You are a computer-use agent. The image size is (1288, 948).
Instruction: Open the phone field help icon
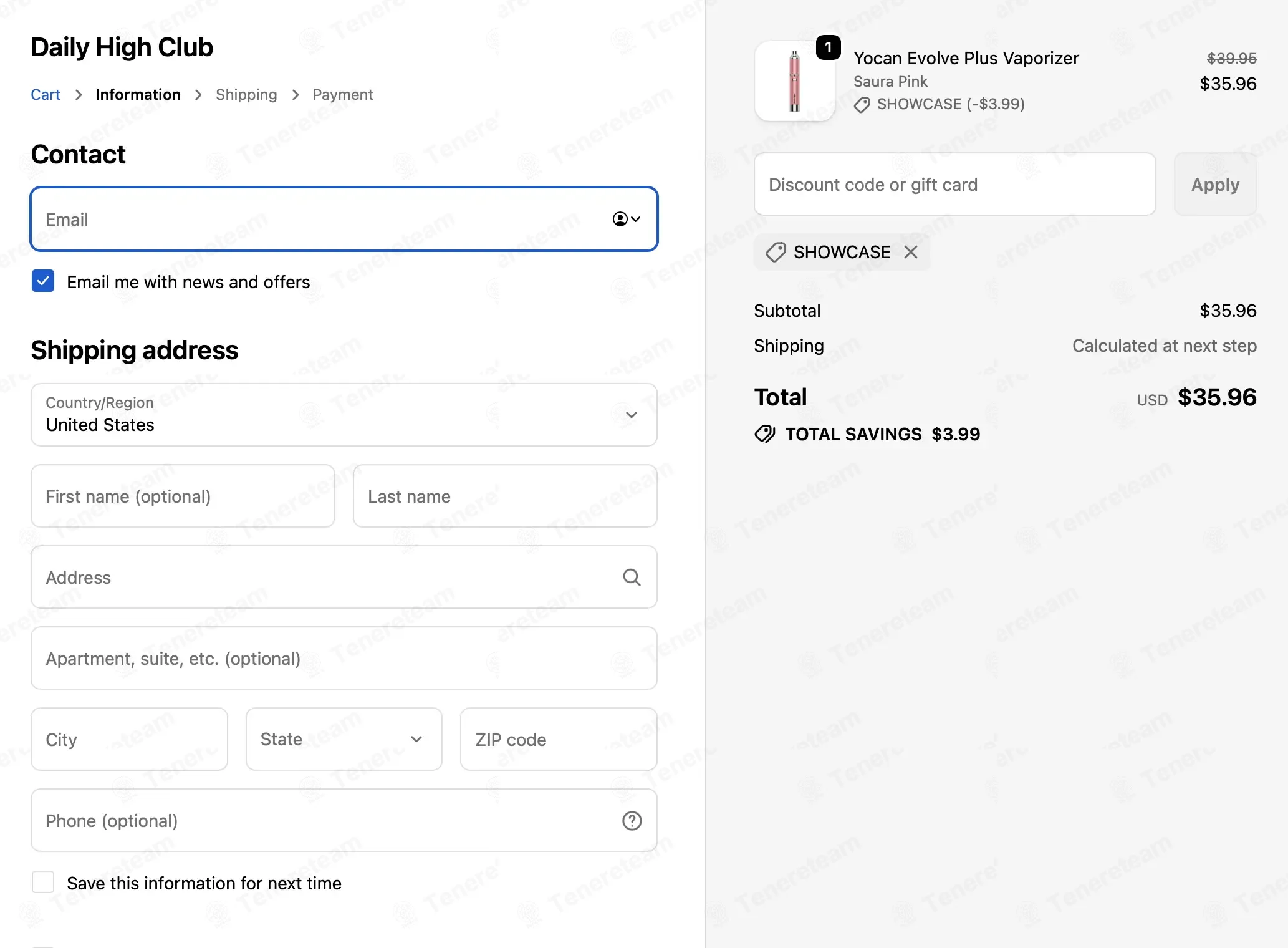click(632, 821)
